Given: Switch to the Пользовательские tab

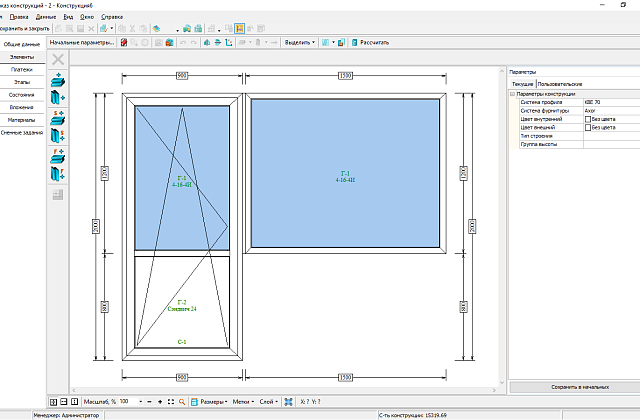Looking at the screenshot, I should [560, 84].
